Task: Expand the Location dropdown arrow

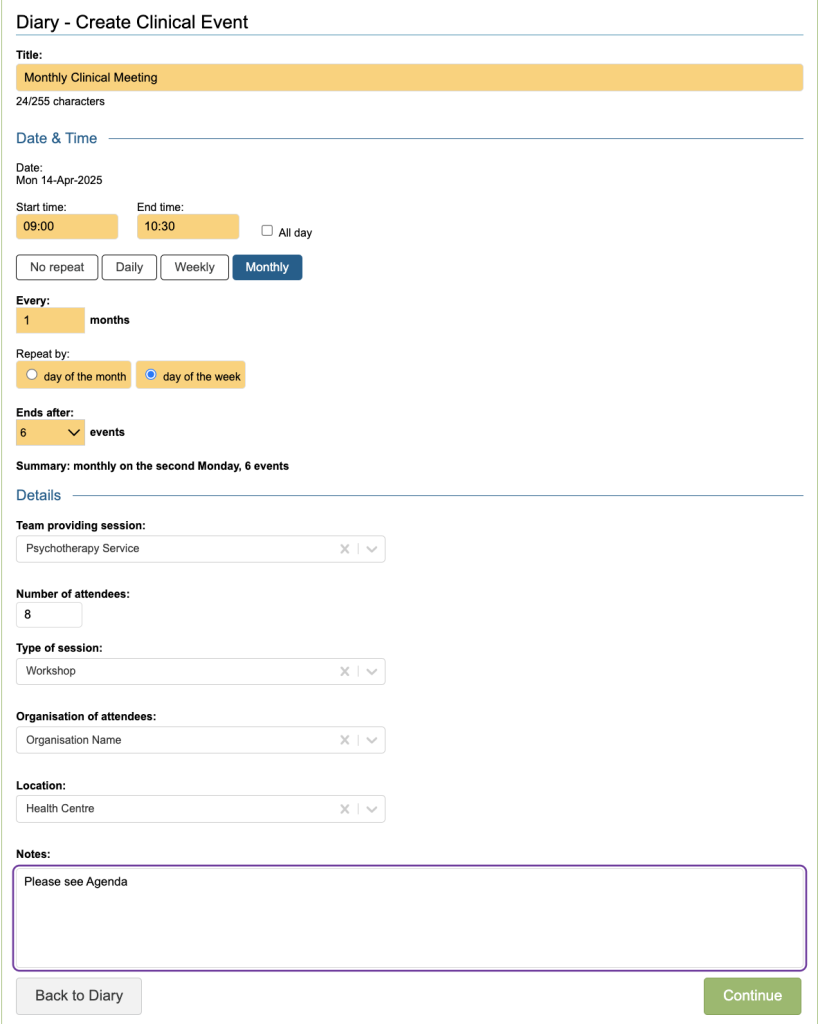Action: coord(371,809)
